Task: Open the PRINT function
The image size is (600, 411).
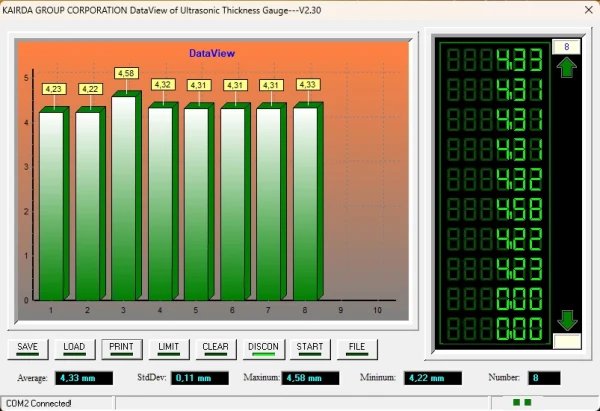Action: click(x=122, y=349)
